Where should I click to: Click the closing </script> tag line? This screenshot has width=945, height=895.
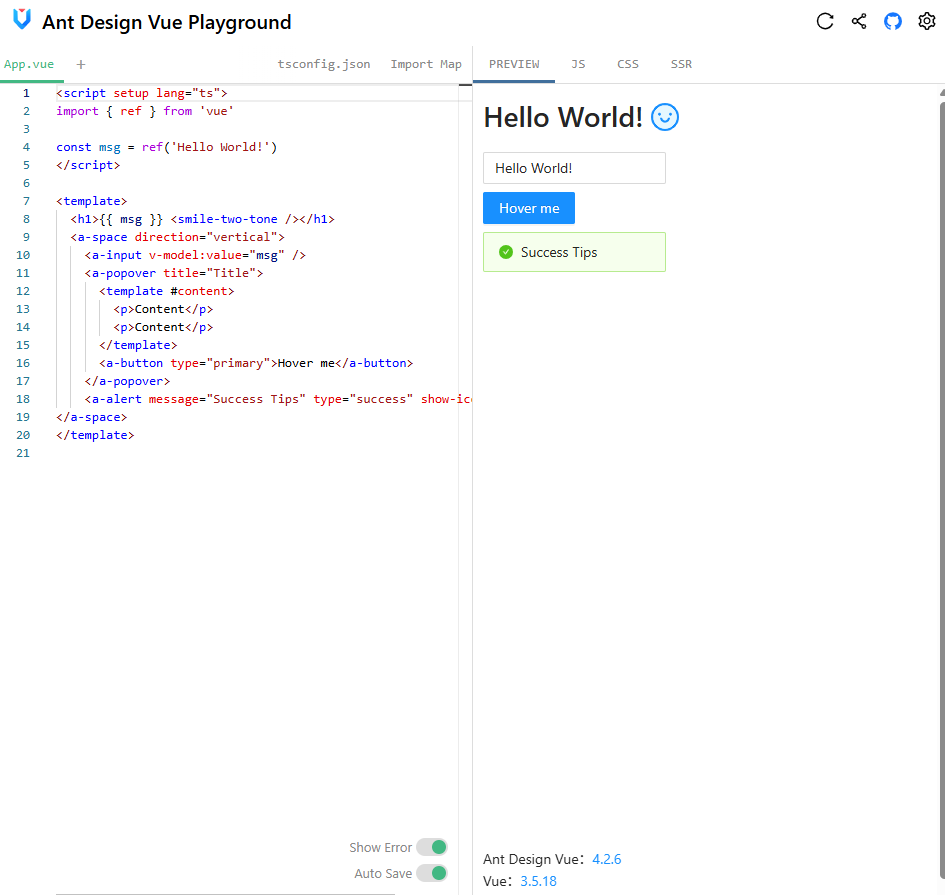88,165
